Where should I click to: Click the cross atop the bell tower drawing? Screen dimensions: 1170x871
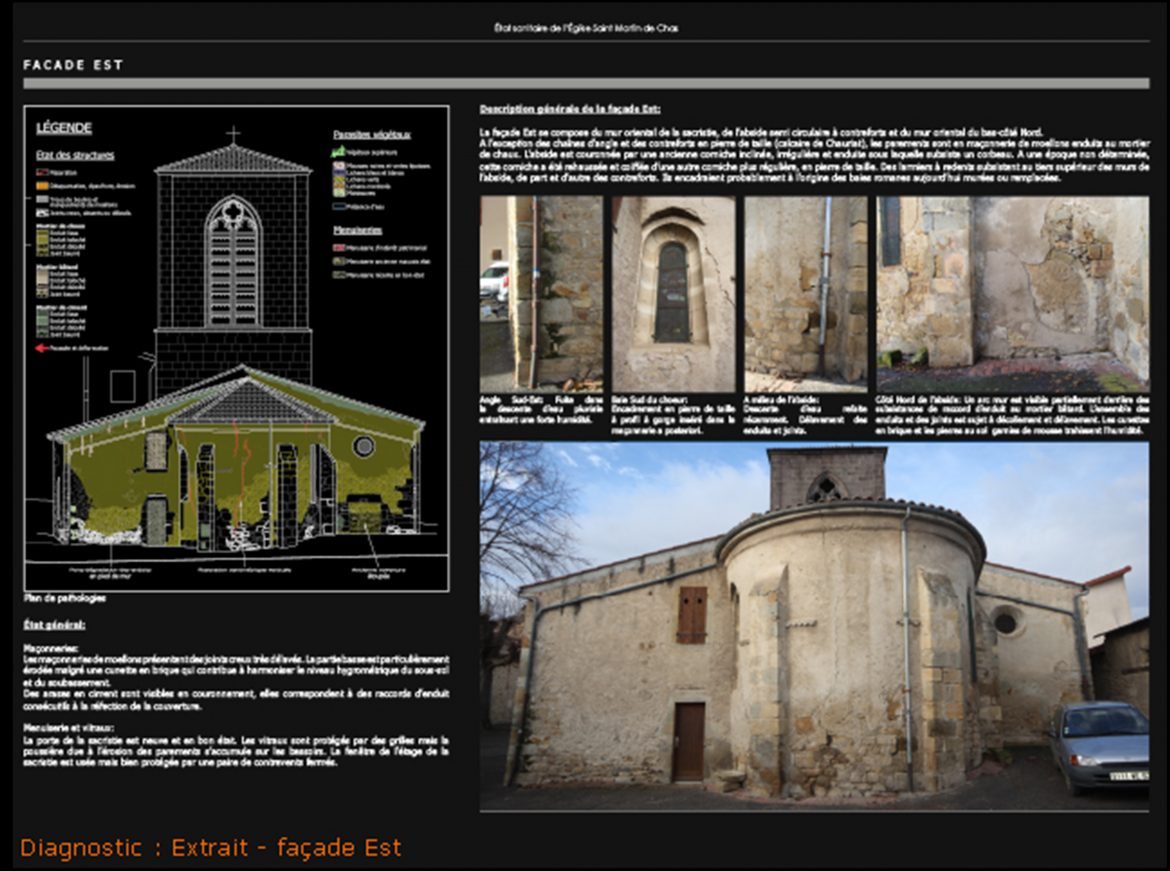tap(233, 134)
